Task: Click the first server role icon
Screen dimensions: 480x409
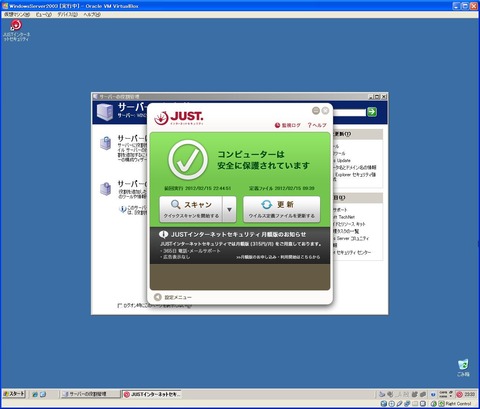Action: click(106, 143)
